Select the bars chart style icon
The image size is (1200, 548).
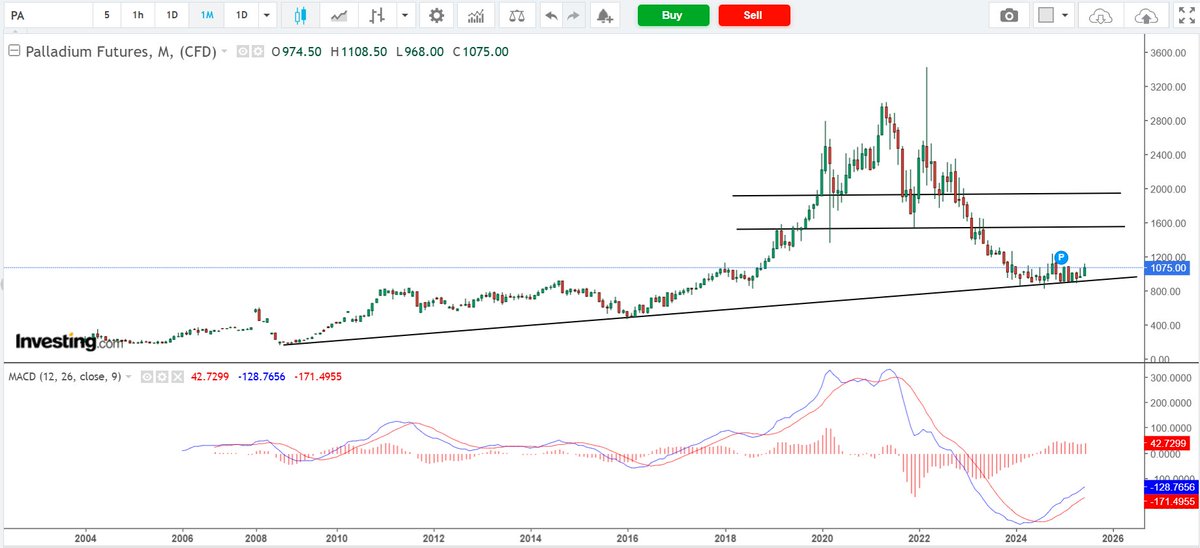[x=377, y=16]
